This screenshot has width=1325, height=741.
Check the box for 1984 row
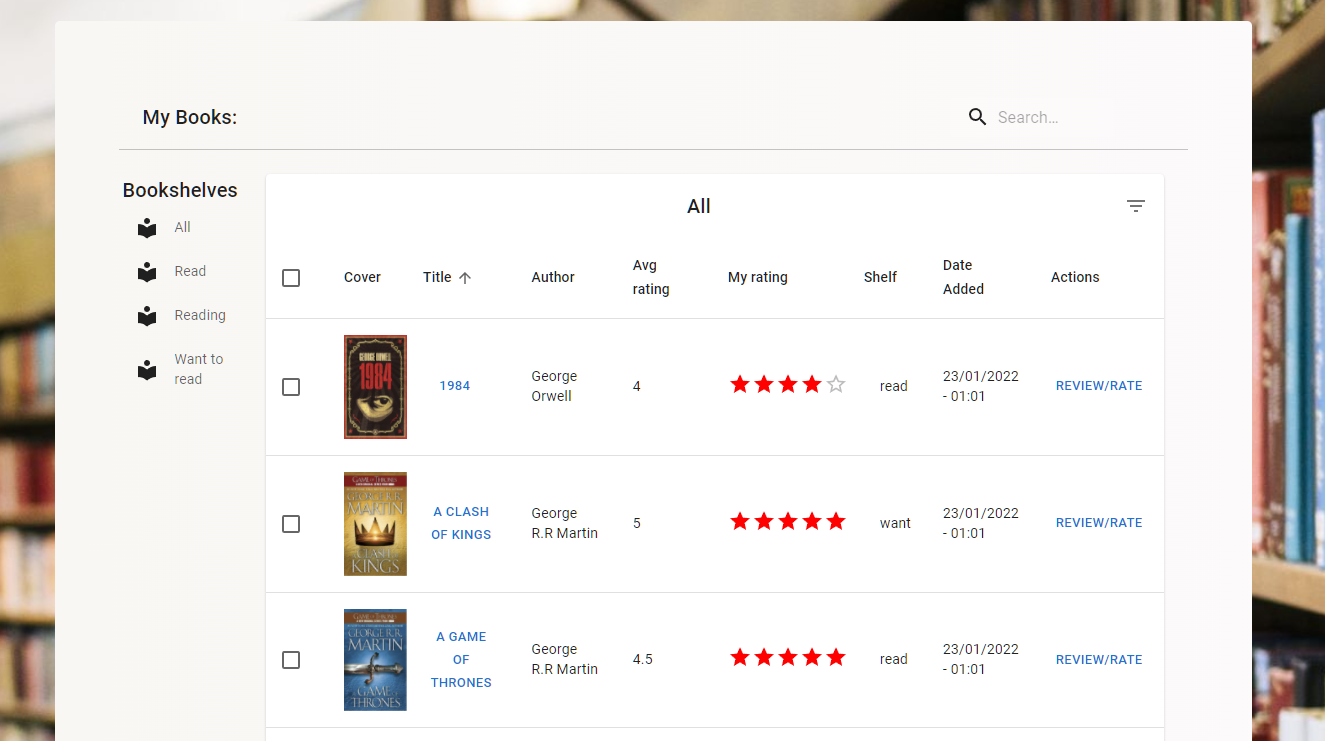click(x=291, y=387)
